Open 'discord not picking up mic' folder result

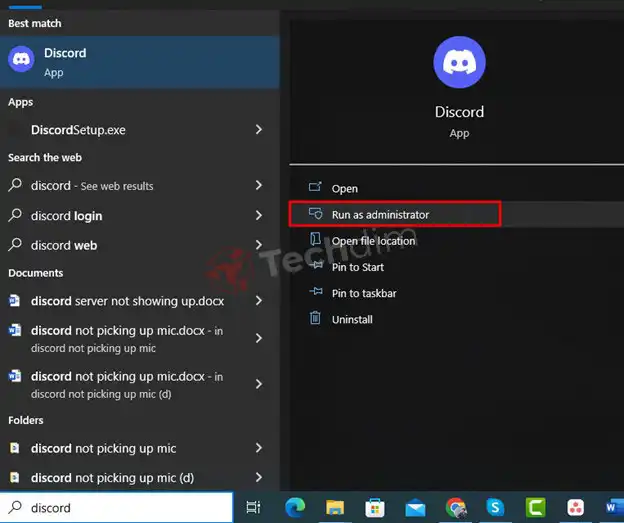click(103, 448)
